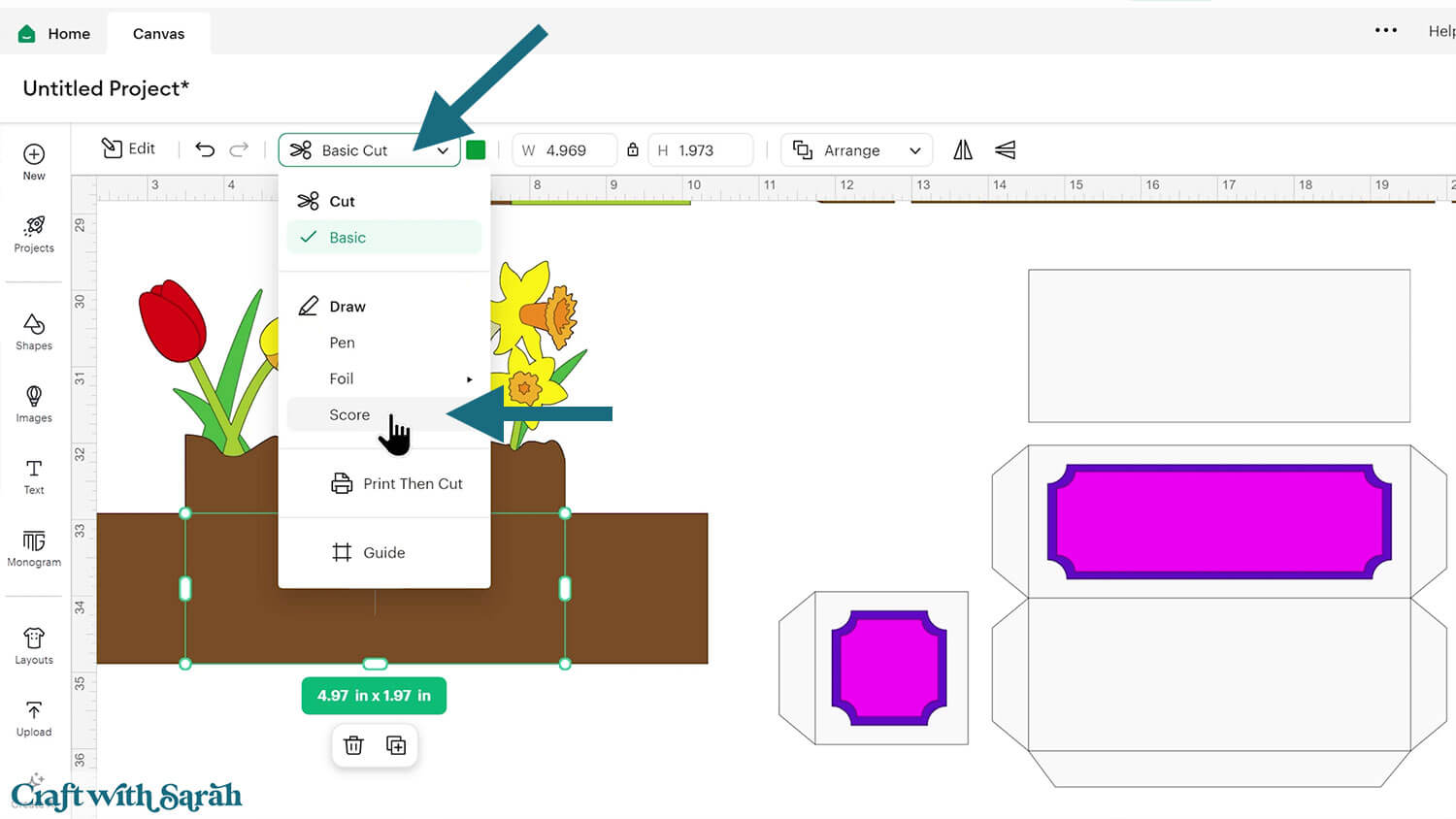Open the Monogram maker
1456x819 pixels.
(34, 548)
